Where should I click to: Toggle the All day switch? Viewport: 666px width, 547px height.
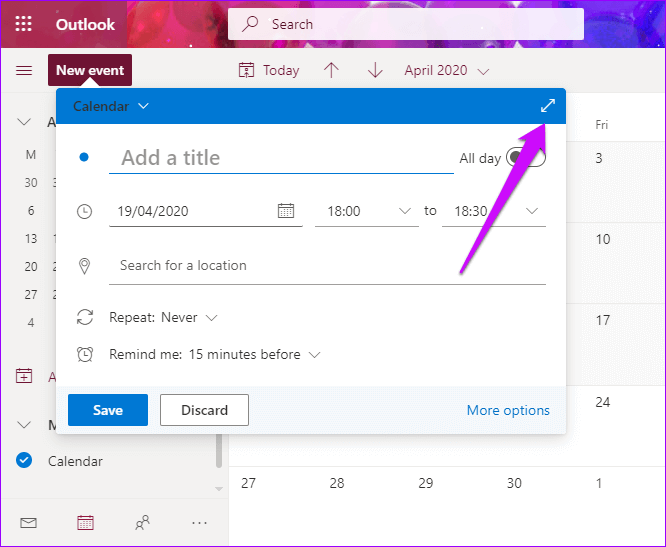[x=526, y=158]
